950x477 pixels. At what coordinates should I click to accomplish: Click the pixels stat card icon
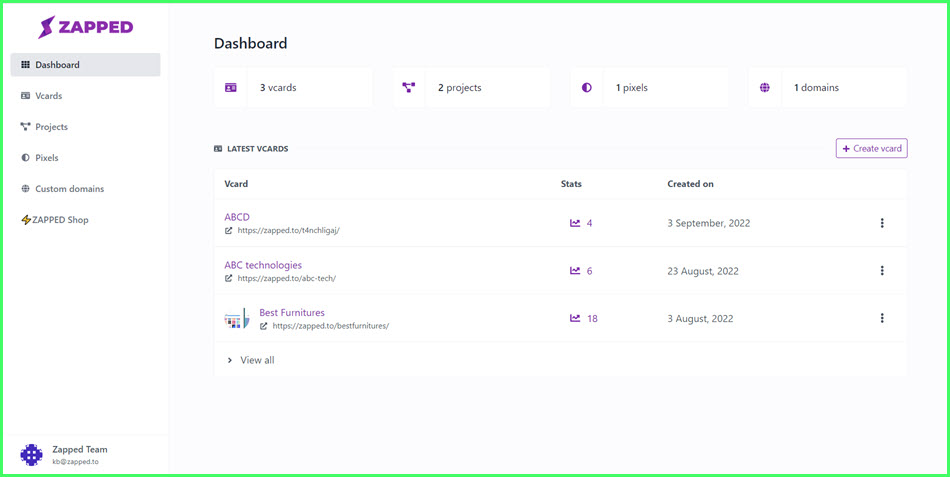586,88
